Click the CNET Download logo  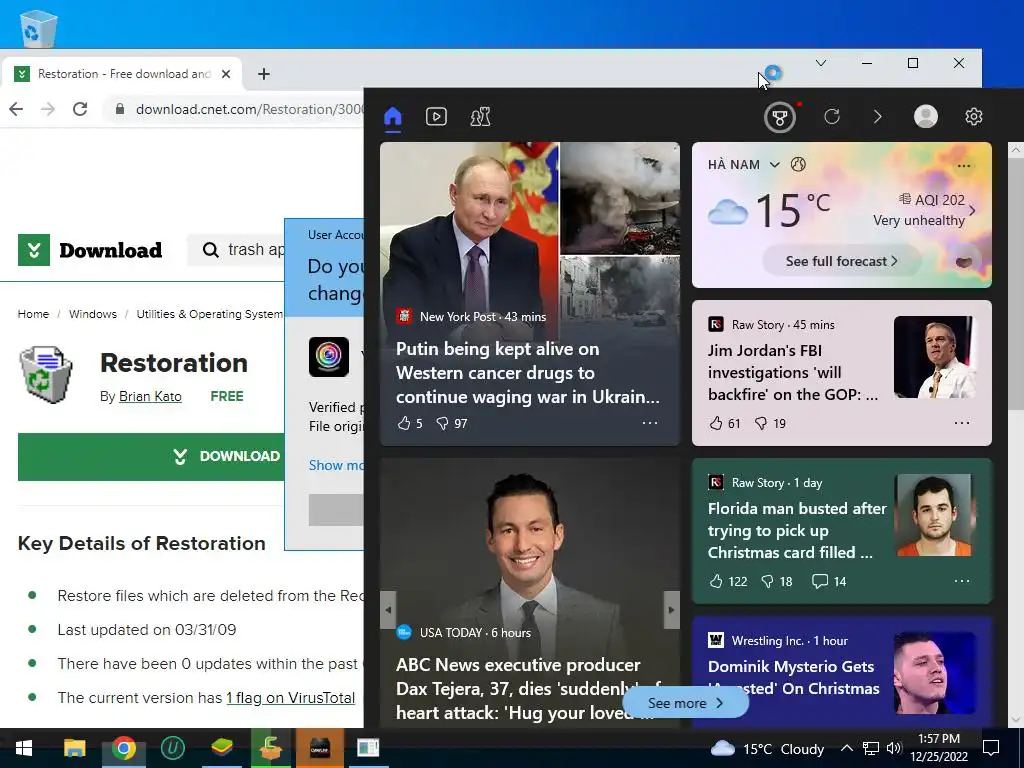[90, 250]
